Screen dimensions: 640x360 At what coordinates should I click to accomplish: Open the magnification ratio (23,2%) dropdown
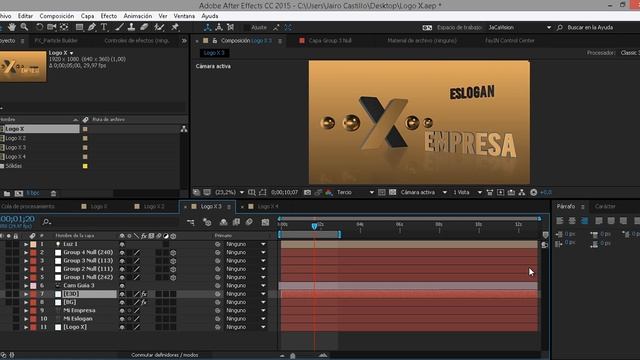click(x=230, y=192)
